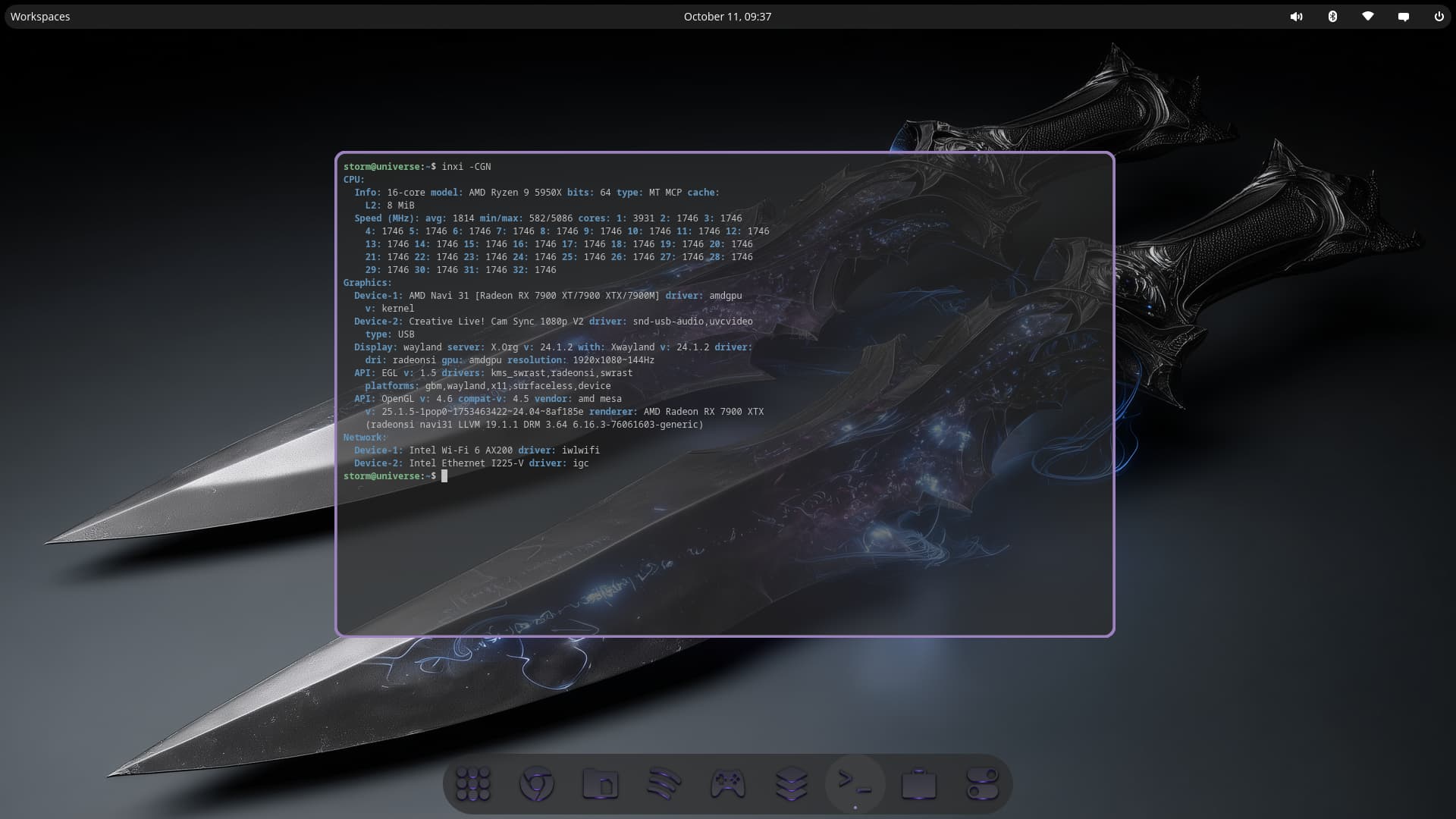Open the stacked layers app in dock
The height and width of the screenshot is (819, 1456).
[x=791, y=784]
